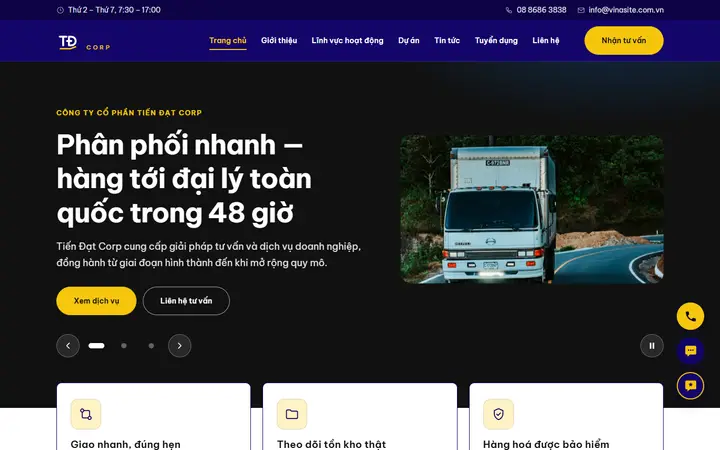The image size is (720, 450).
Task: Click the truck photo in the hero
Action: pyautogui.click(x=532, y=209)
